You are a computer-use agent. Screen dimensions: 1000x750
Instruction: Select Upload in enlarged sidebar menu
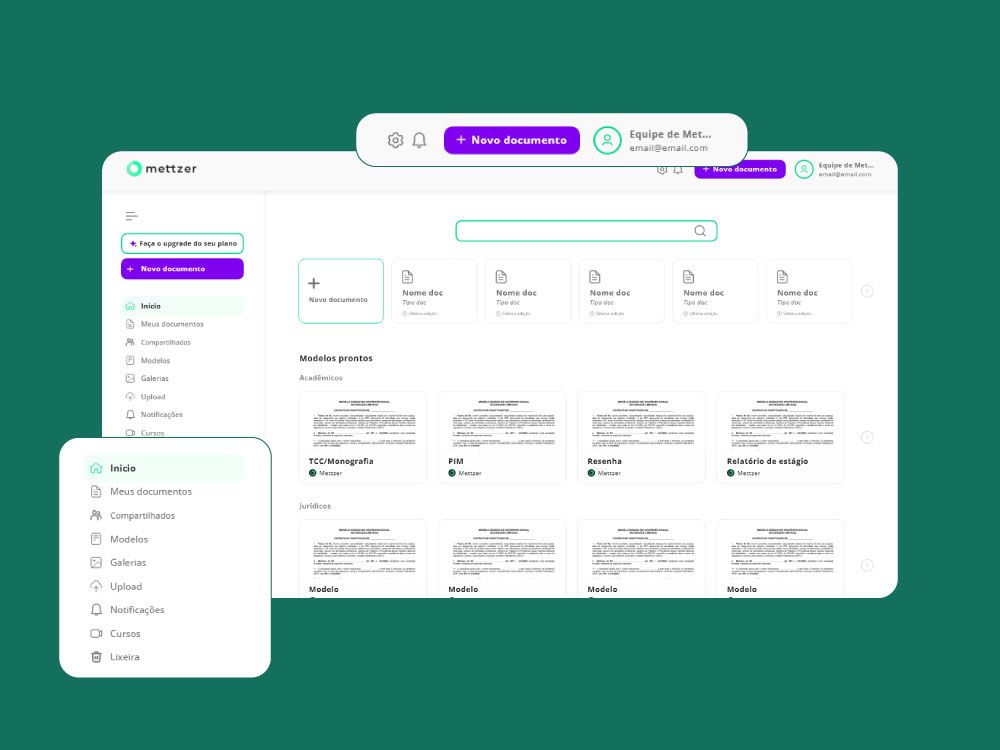pyautogui.click(x=125, y=586)
